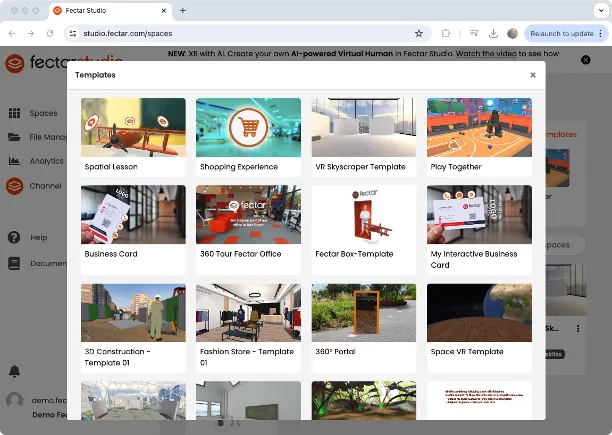The height and width of the screenshot is (435, 612).
Task: Click the Channel icon in sidebar
Action: pos(14,186)
